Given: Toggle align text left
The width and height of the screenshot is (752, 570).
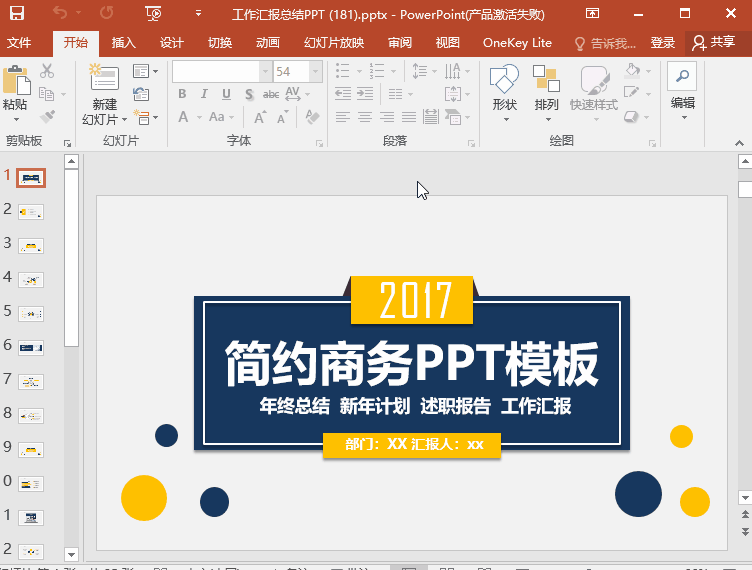Looking at the screenshot, I should 343,116.
